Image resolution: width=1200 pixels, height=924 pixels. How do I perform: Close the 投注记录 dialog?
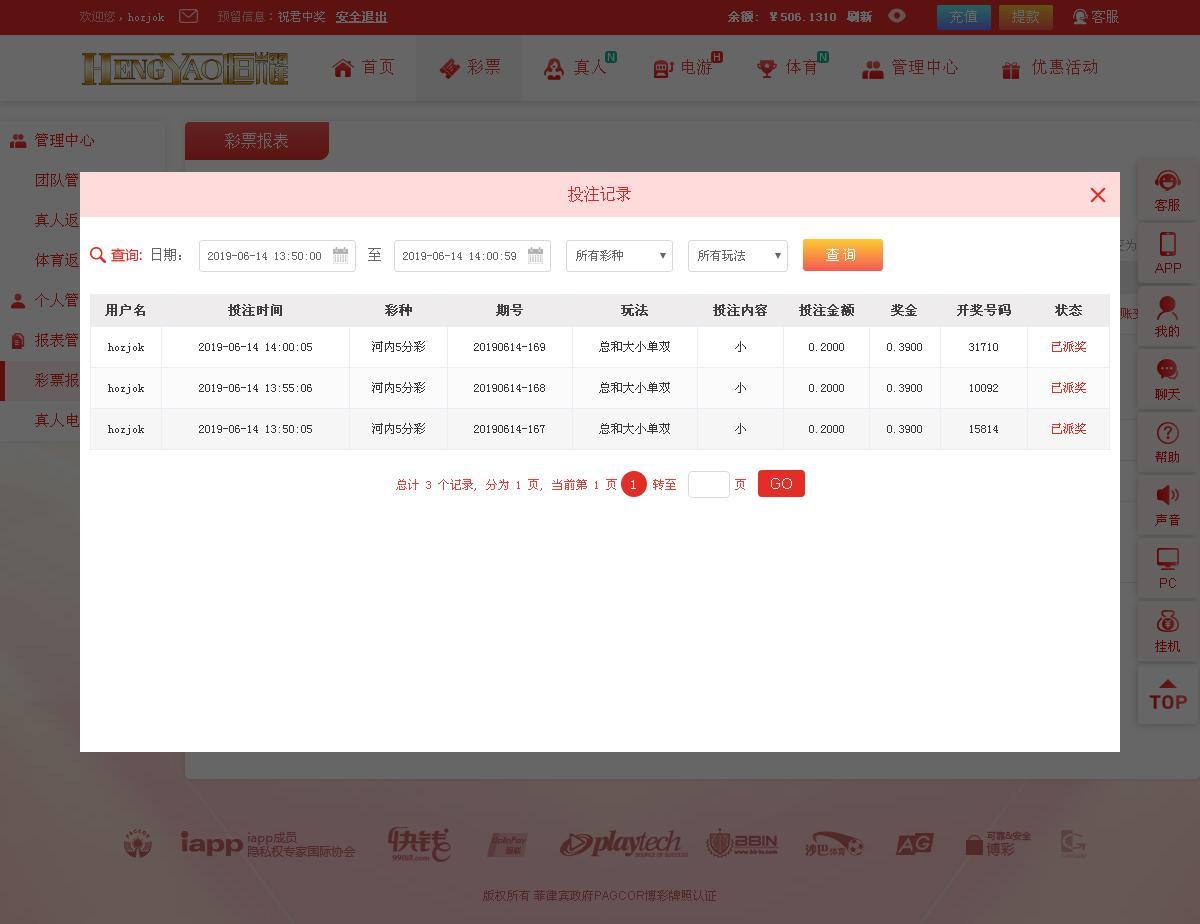click(x=1097, y=195)
